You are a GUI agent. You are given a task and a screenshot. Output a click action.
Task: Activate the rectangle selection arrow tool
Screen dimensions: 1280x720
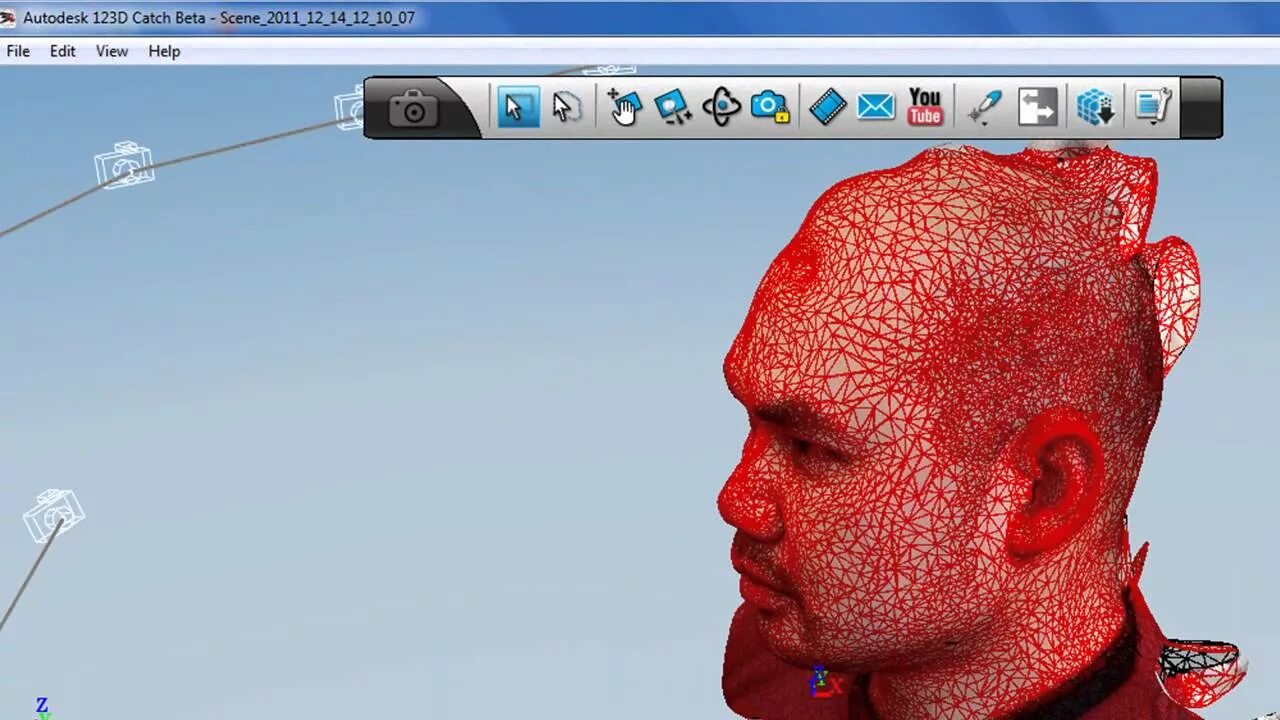click(518, 107)
